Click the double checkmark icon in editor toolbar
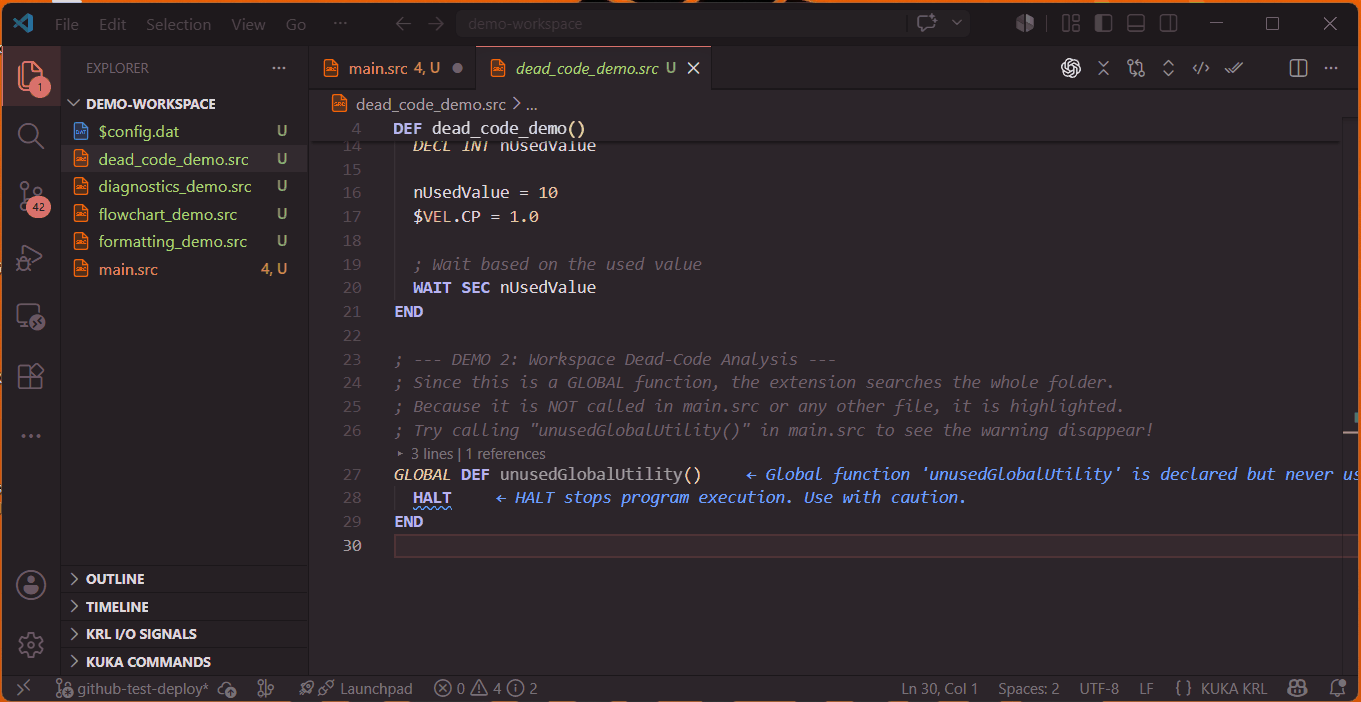This screenshot has height=702, width=1361. click(1234, 68)
